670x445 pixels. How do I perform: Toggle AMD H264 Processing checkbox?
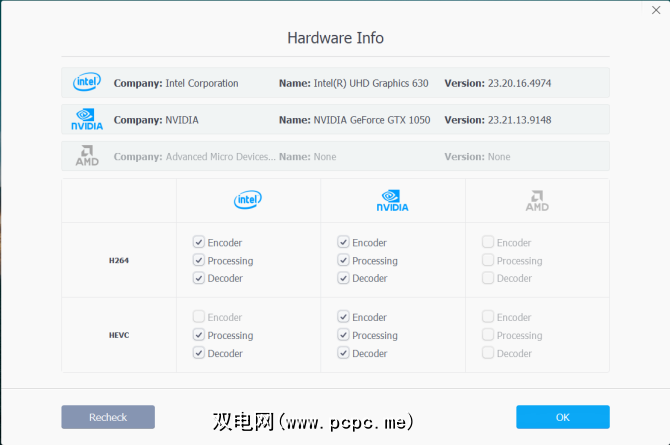488,260
